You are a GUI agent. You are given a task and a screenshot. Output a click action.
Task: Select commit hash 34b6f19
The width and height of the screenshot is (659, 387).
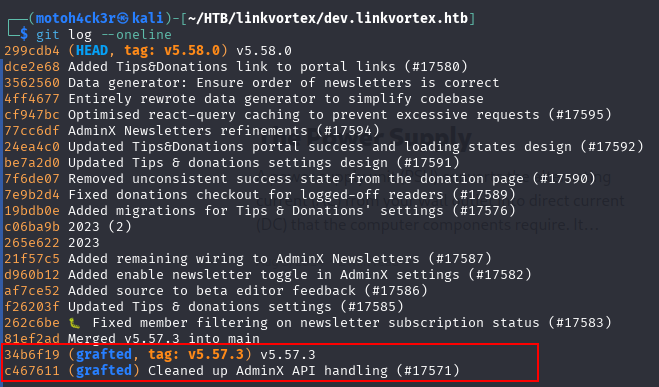[x=32, y=354]
